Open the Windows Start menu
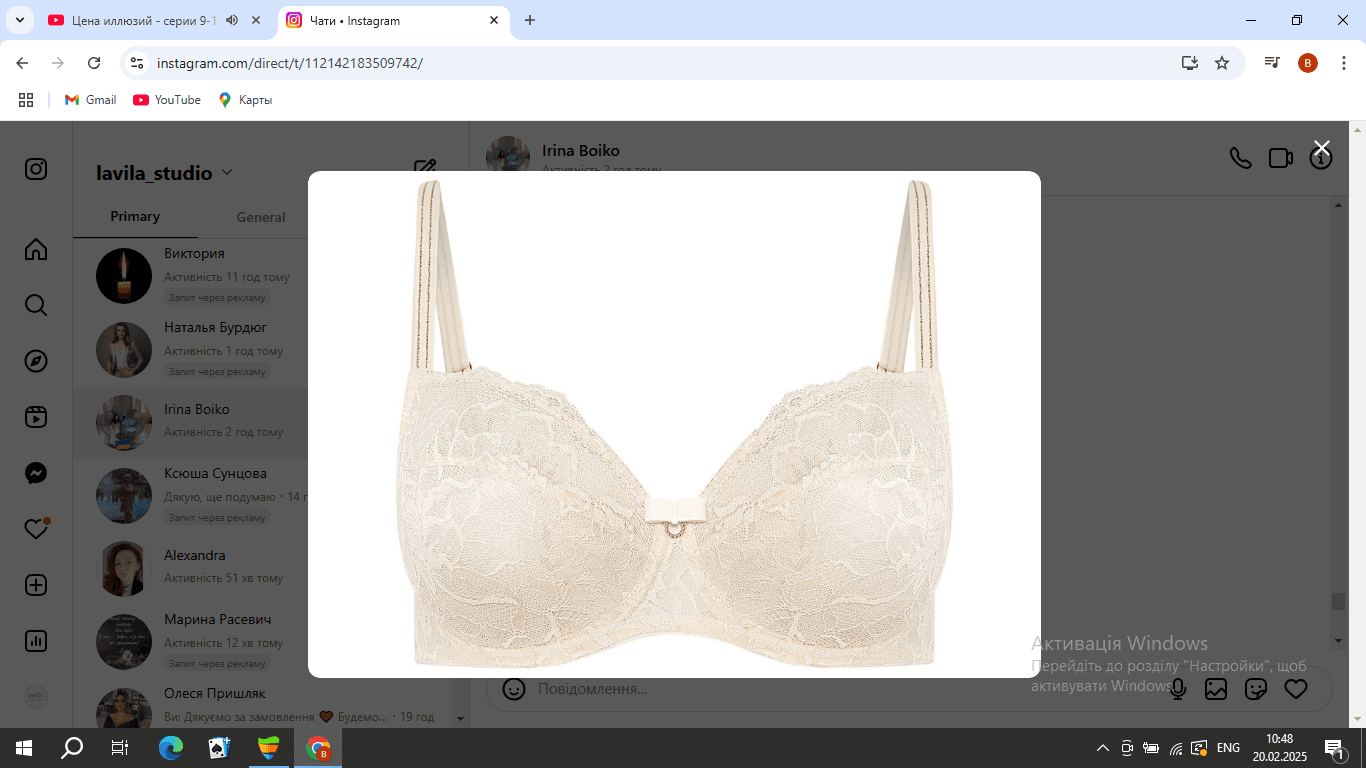1366x768 pixels. (24, 748)
